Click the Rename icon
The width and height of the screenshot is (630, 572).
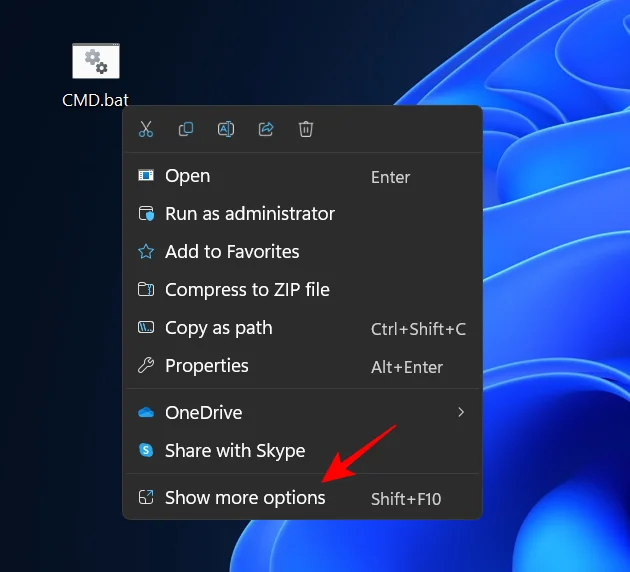pos(226,129)
